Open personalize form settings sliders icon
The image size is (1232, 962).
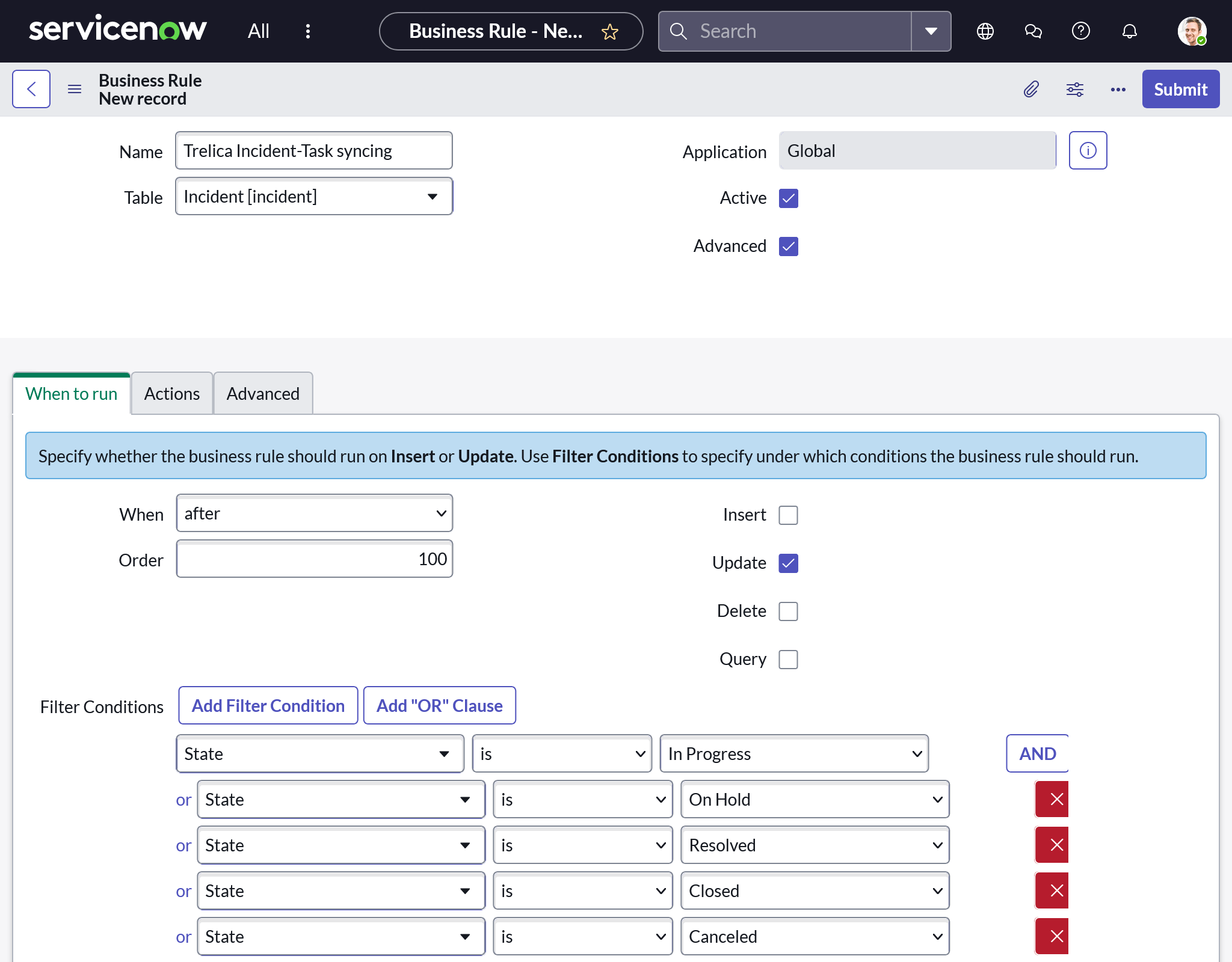pos(1075,89)
